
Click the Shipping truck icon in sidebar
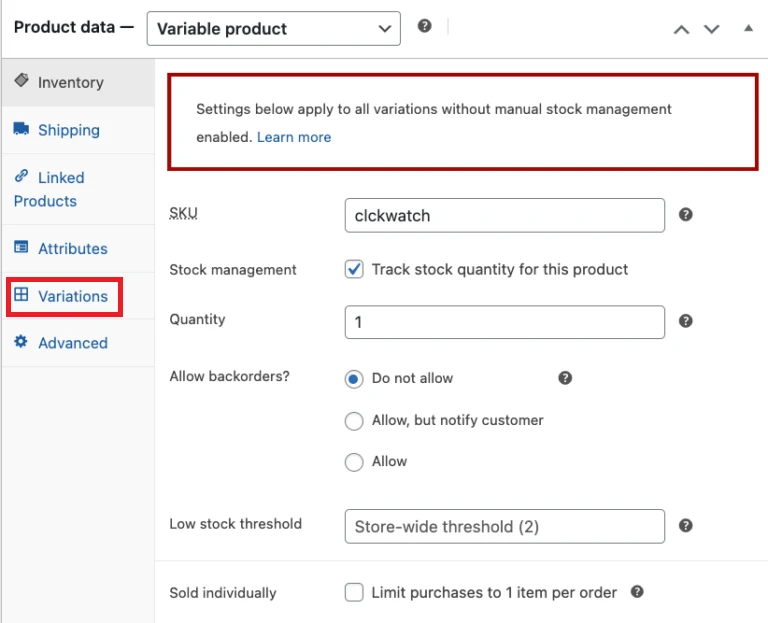coord(22,130)
